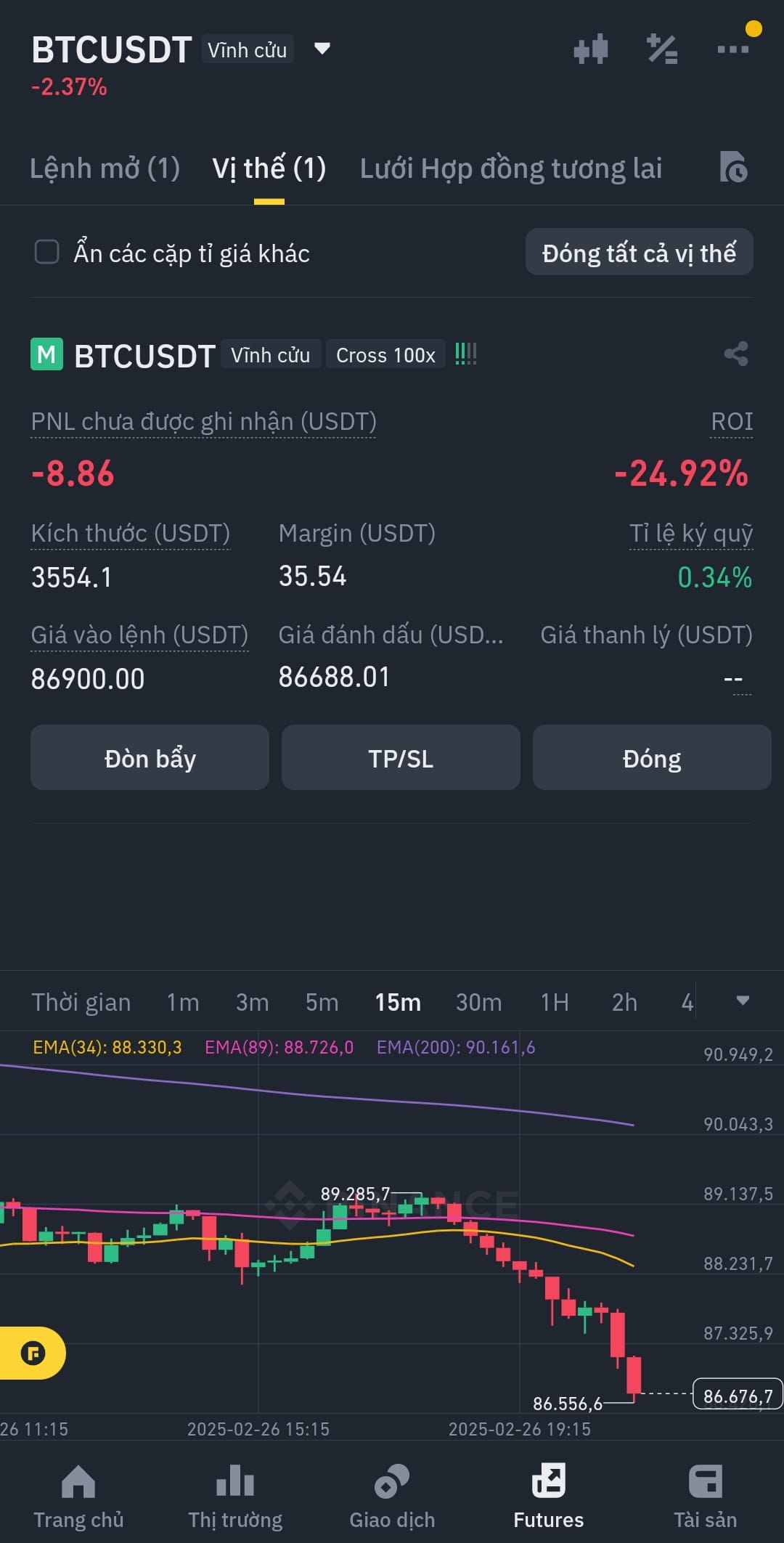Screen dimensions: 784x1543
Task: Check 'Ẩn các cặp tỉ giá khác' box
Action: point(47,252)
